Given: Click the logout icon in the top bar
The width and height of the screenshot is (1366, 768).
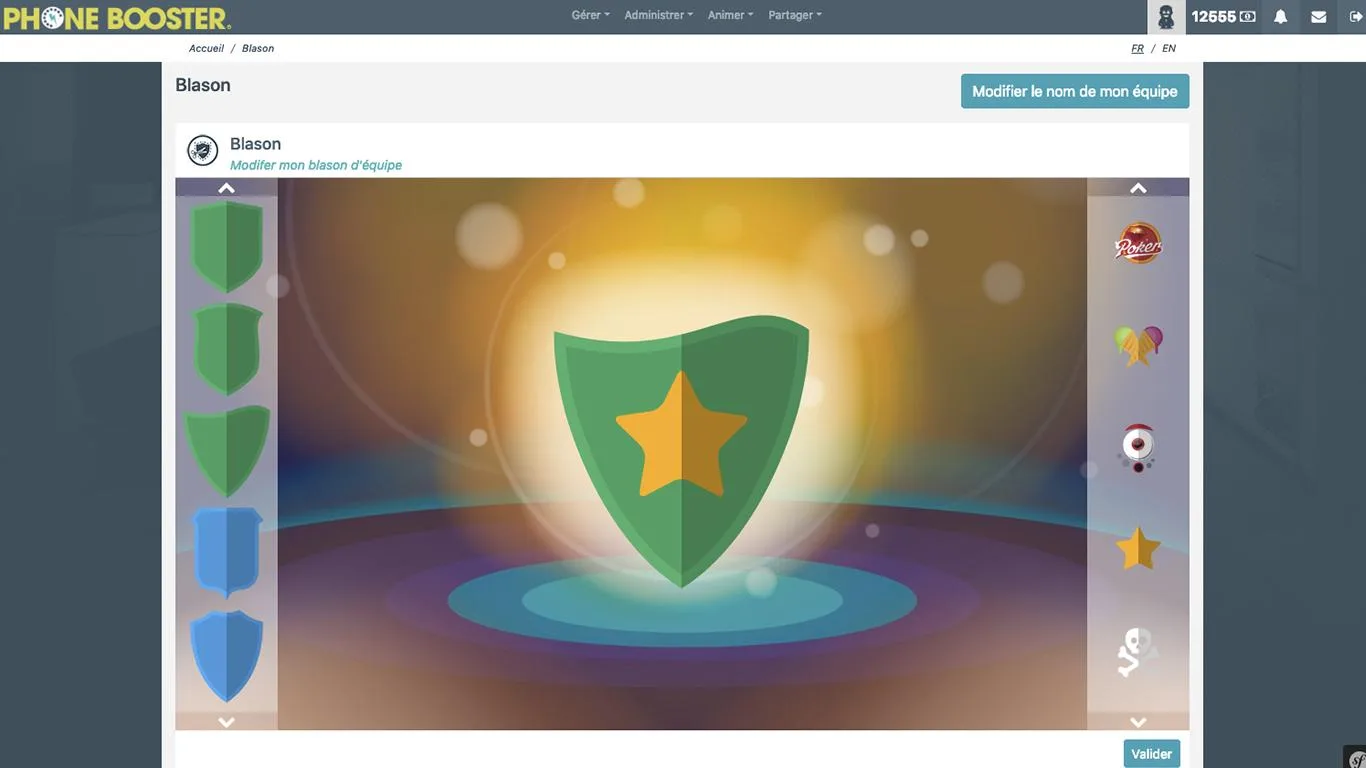Looking at the screenshot, I should click(1356, 17).
